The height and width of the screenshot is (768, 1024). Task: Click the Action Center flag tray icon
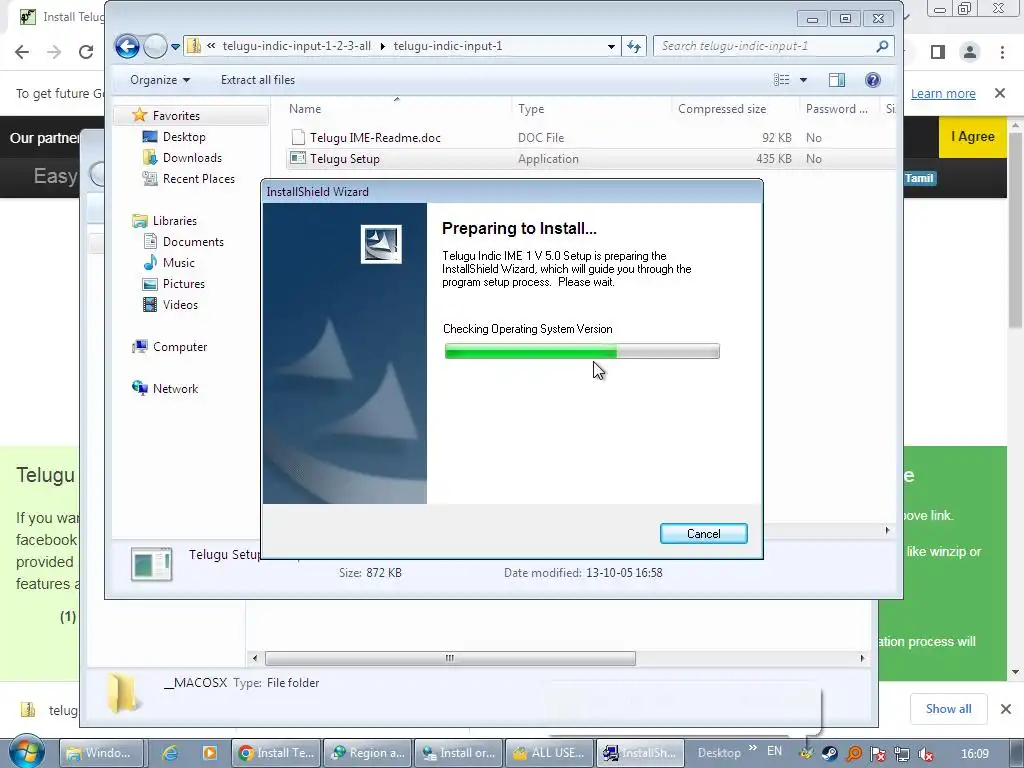click(878, 754)
